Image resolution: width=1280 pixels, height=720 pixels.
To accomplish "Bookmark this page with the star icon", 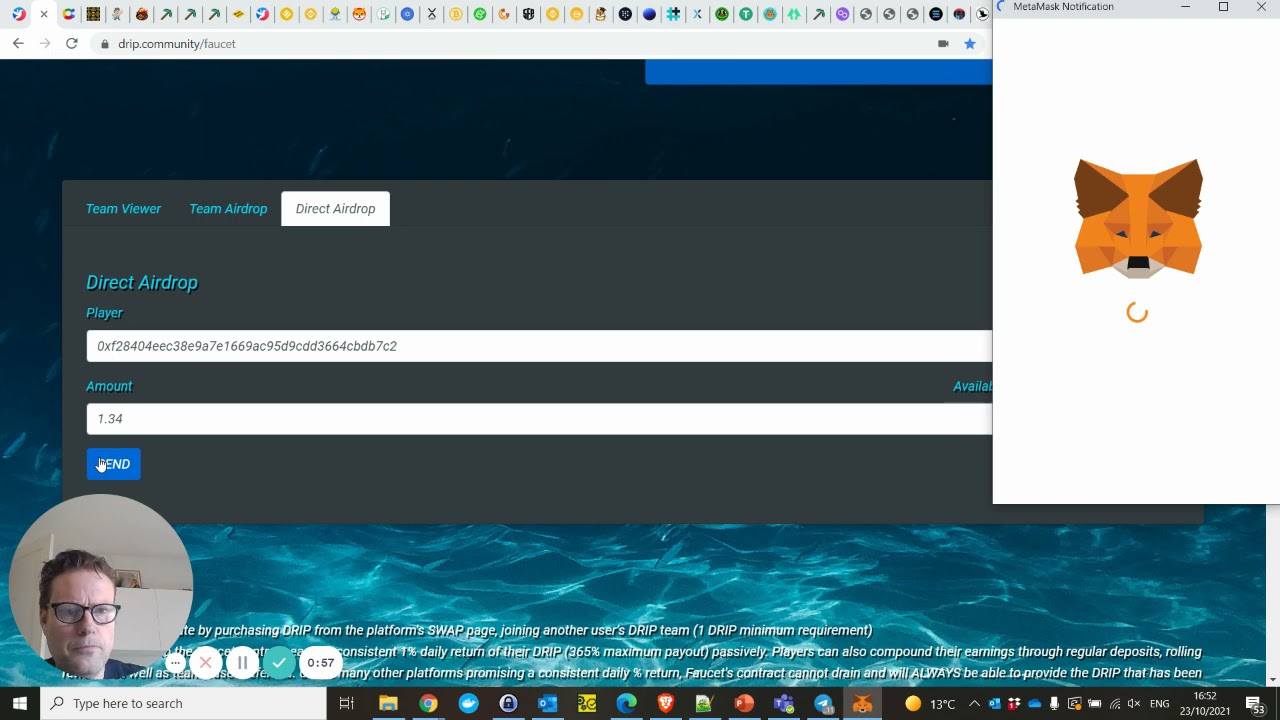I will (x=969, y=44).
